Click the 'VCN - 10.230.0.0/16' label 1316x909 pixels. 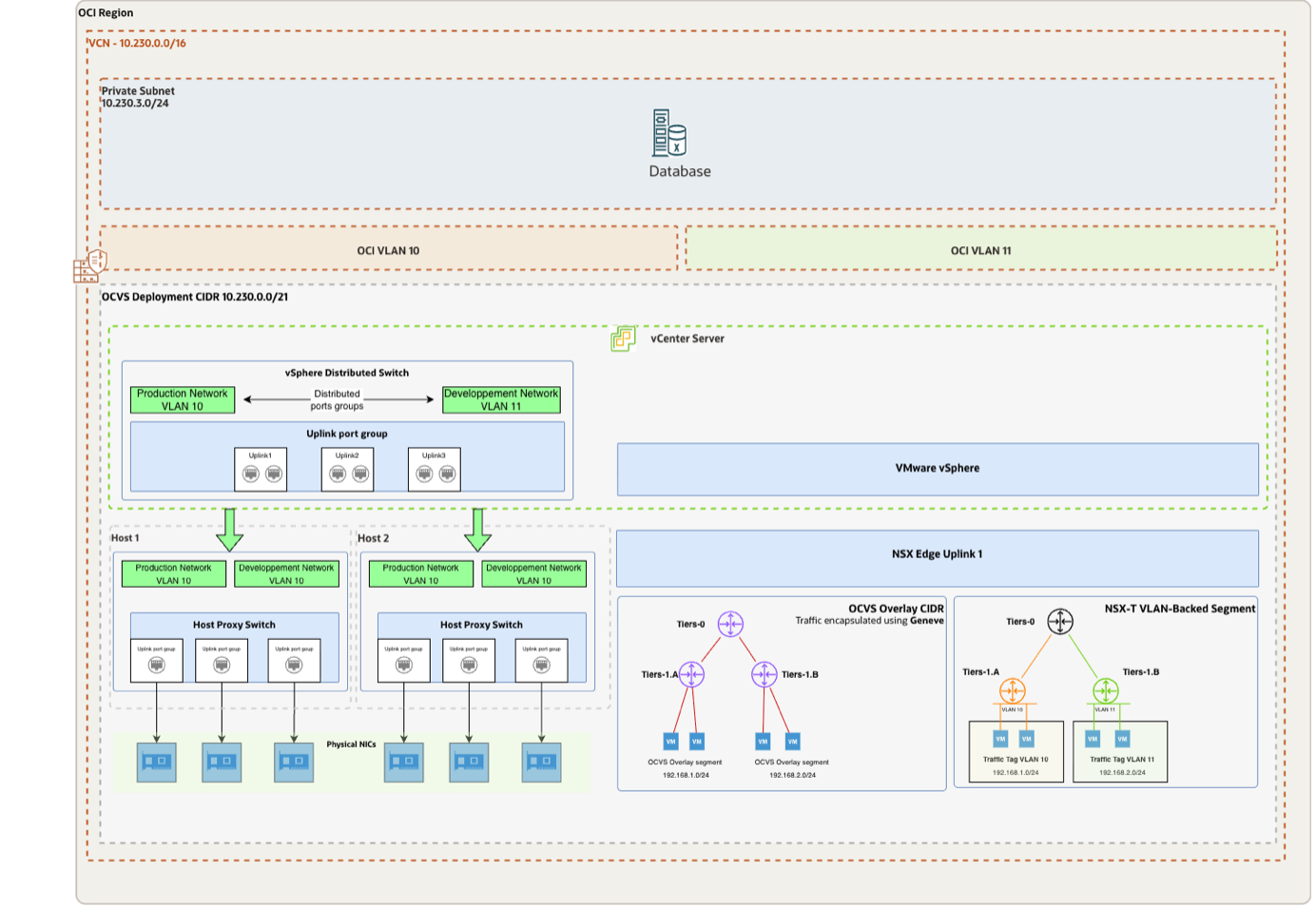[x=138, y=43]
